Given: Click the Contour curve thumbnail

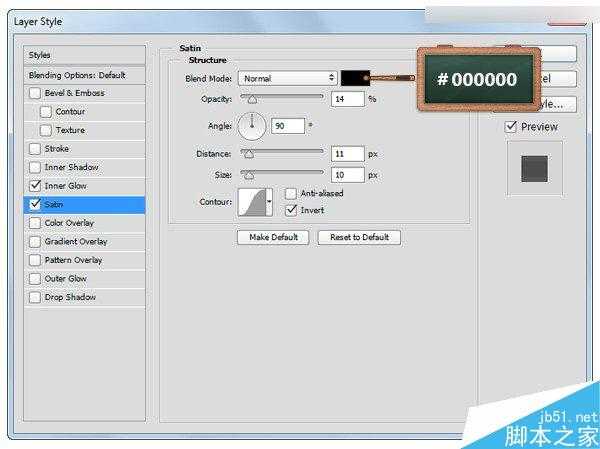Looking at the screenshot, I should click(250, 202).
